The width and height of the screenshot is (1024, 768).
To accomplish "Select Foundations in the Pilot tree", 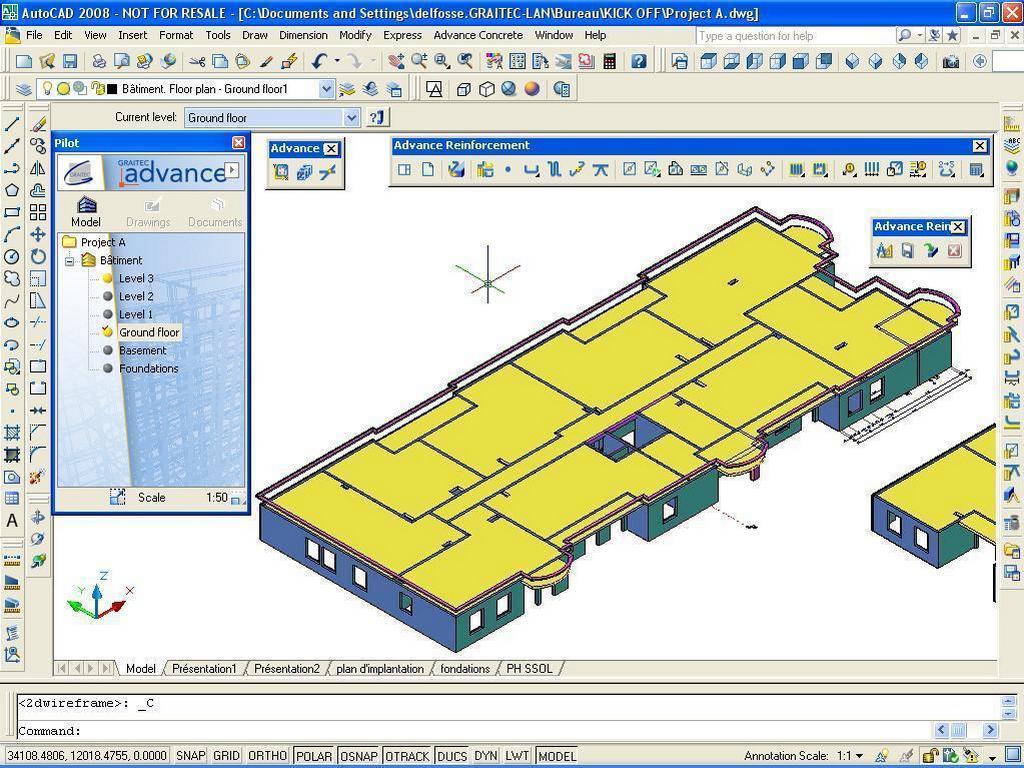I will (148, 368).
